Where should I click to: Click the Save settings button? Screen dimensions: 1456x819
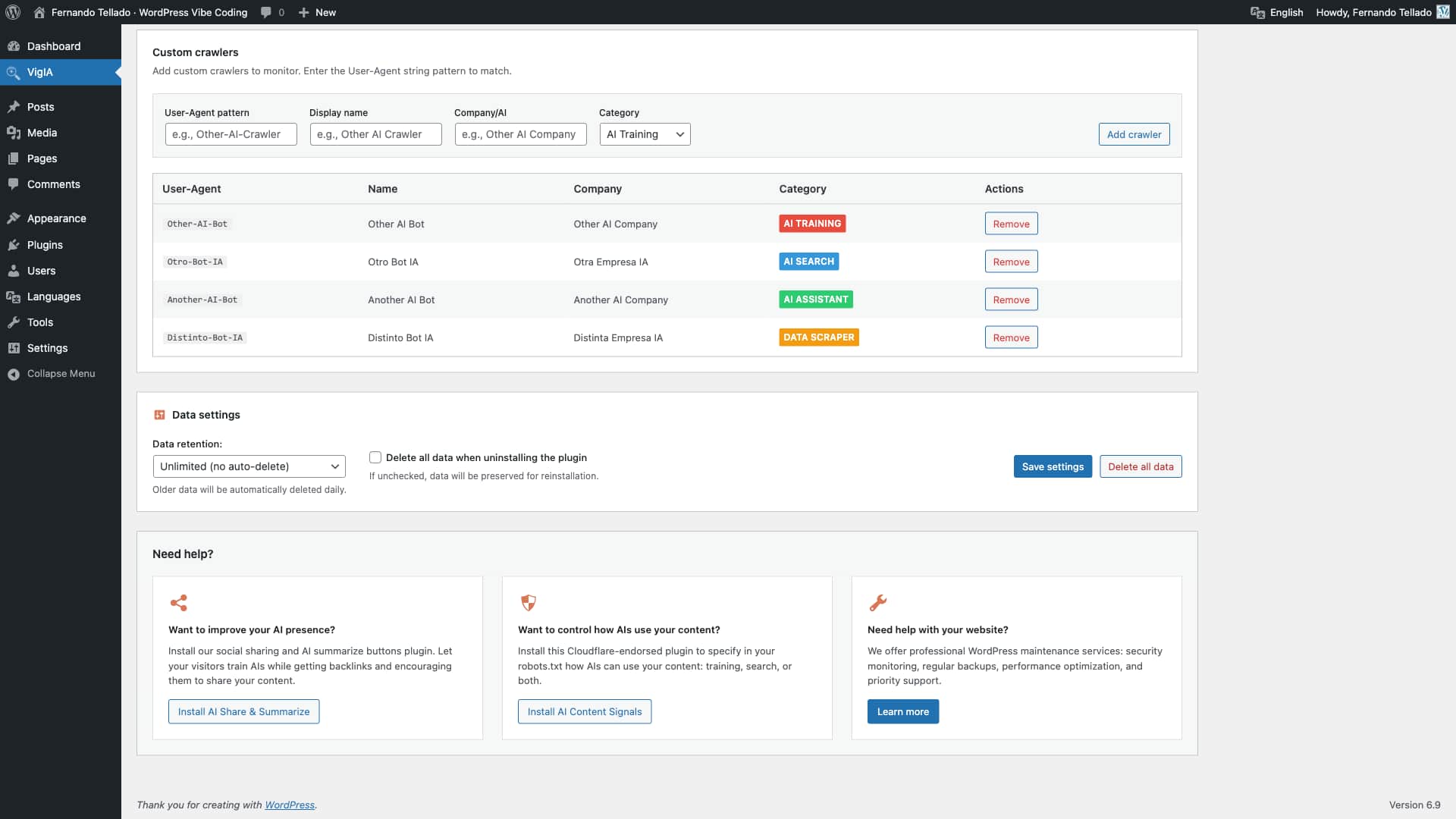[1053, 466]
